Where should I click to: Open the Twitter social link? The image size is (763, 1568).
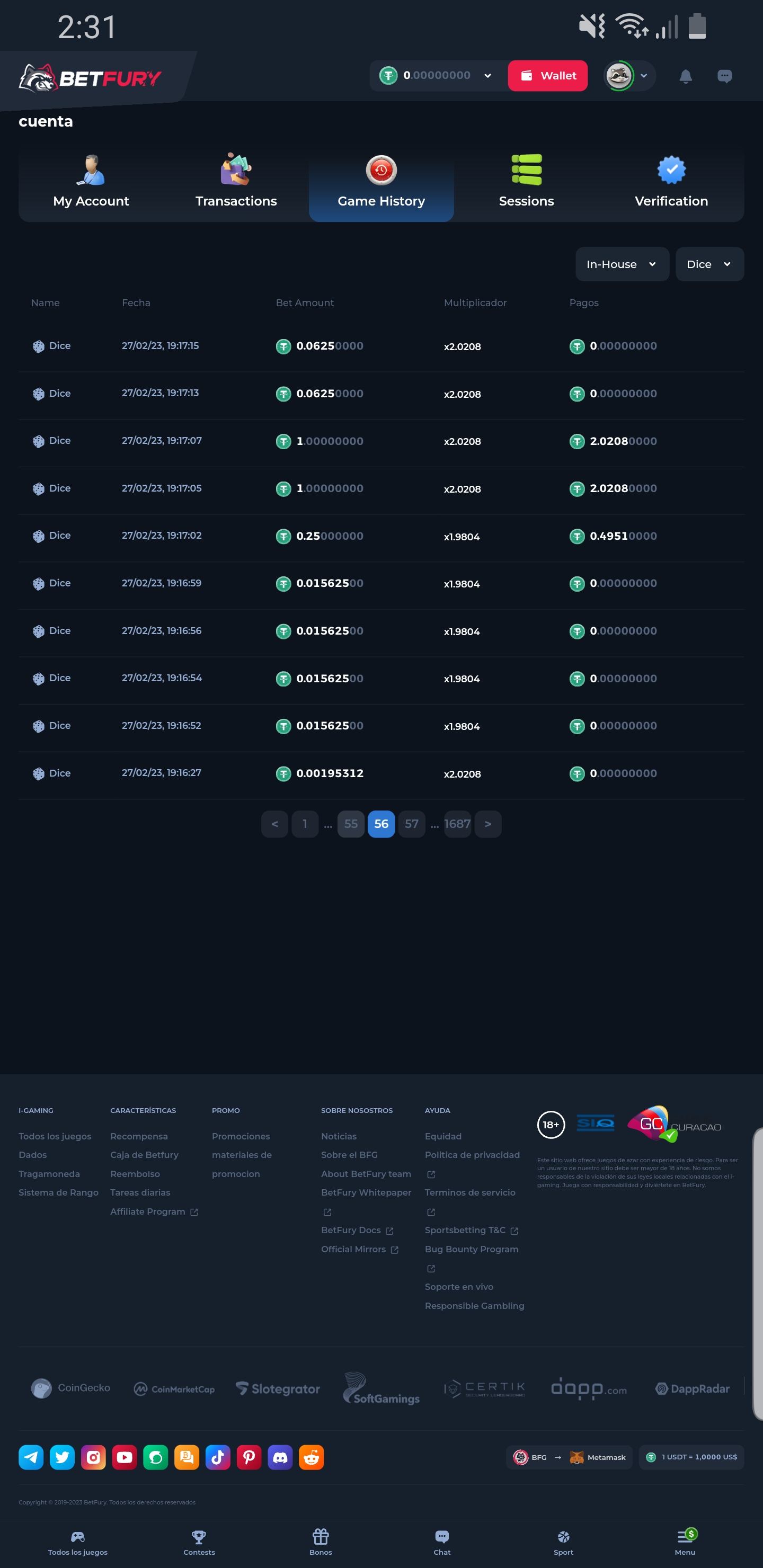click(62, 1457)
